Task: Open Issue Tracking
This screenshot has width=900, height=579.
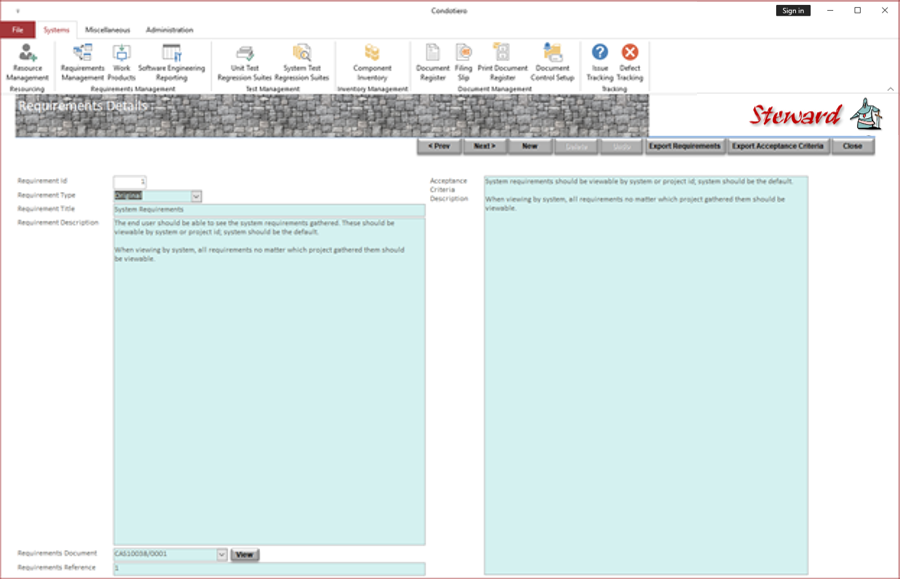Action: tap(600, 63)
